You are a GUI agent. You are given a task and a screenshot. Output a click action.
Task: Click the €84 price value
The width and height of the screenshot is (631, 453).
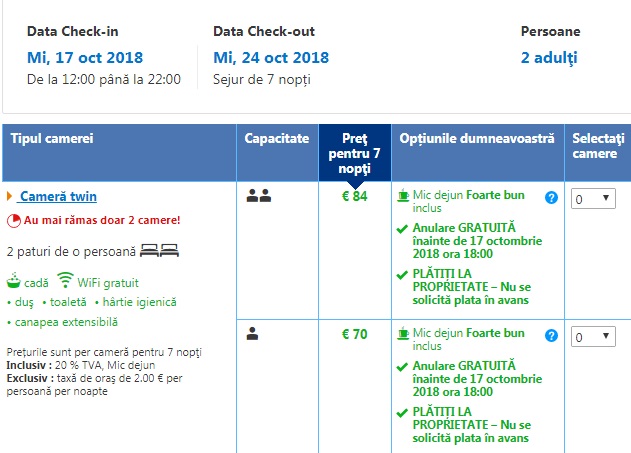pyautogui.click(x=354, y=196)
